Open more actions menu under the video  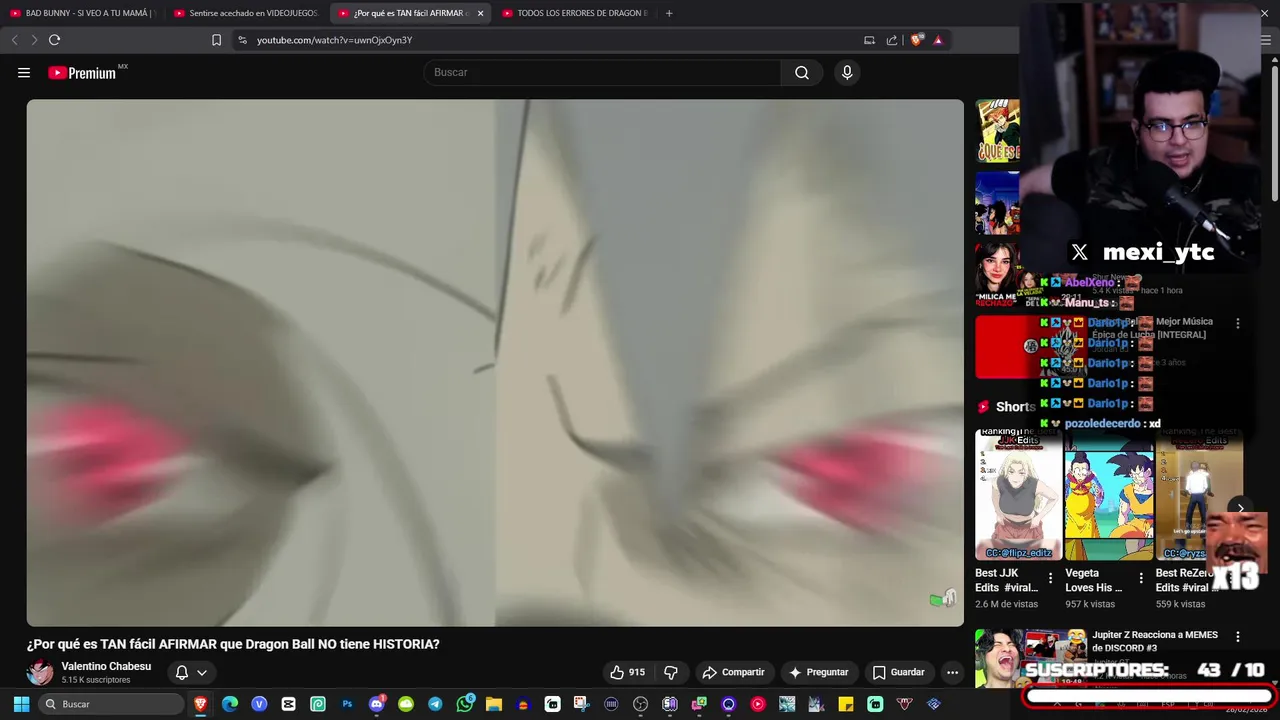952,672
